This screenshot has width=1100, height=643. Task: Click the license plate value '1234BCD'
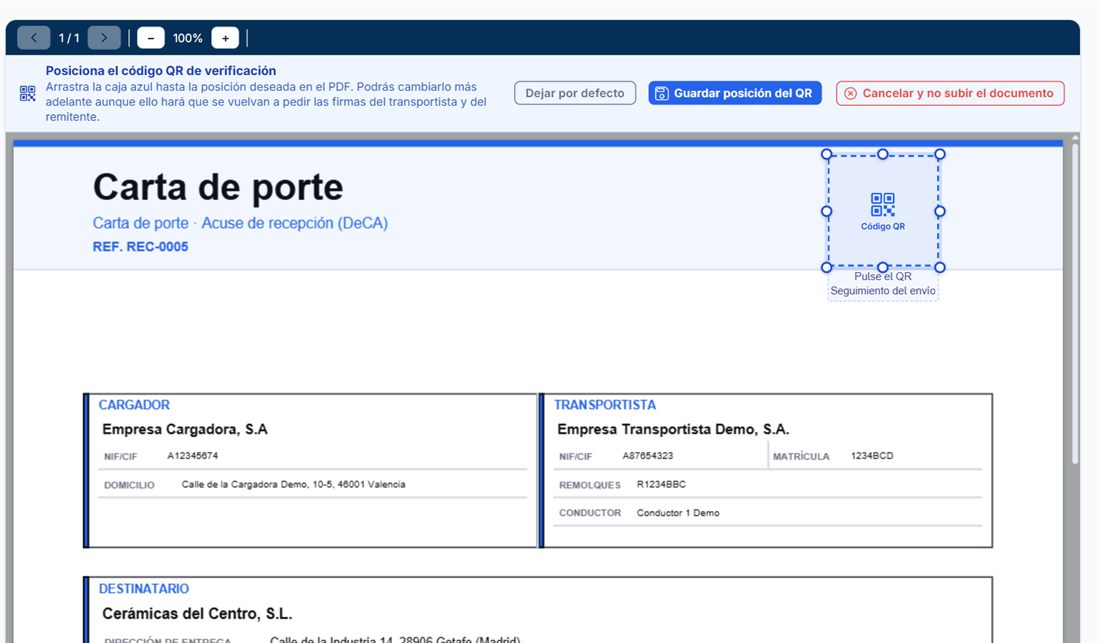(x=872, y=456)
